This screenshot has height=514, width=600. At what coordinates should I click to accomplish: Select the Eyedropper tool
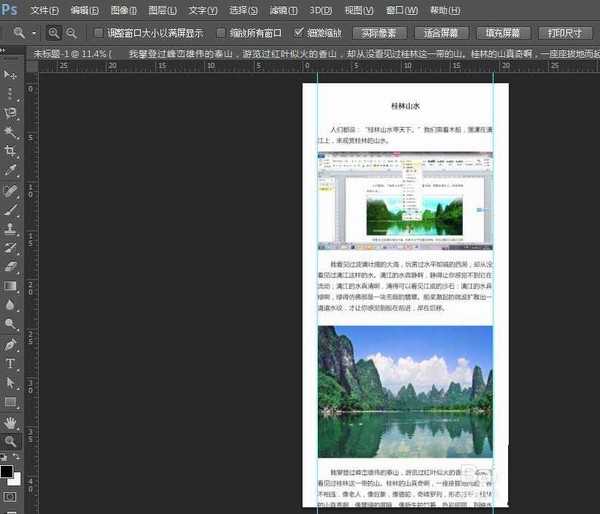click(x=11, y=170)
